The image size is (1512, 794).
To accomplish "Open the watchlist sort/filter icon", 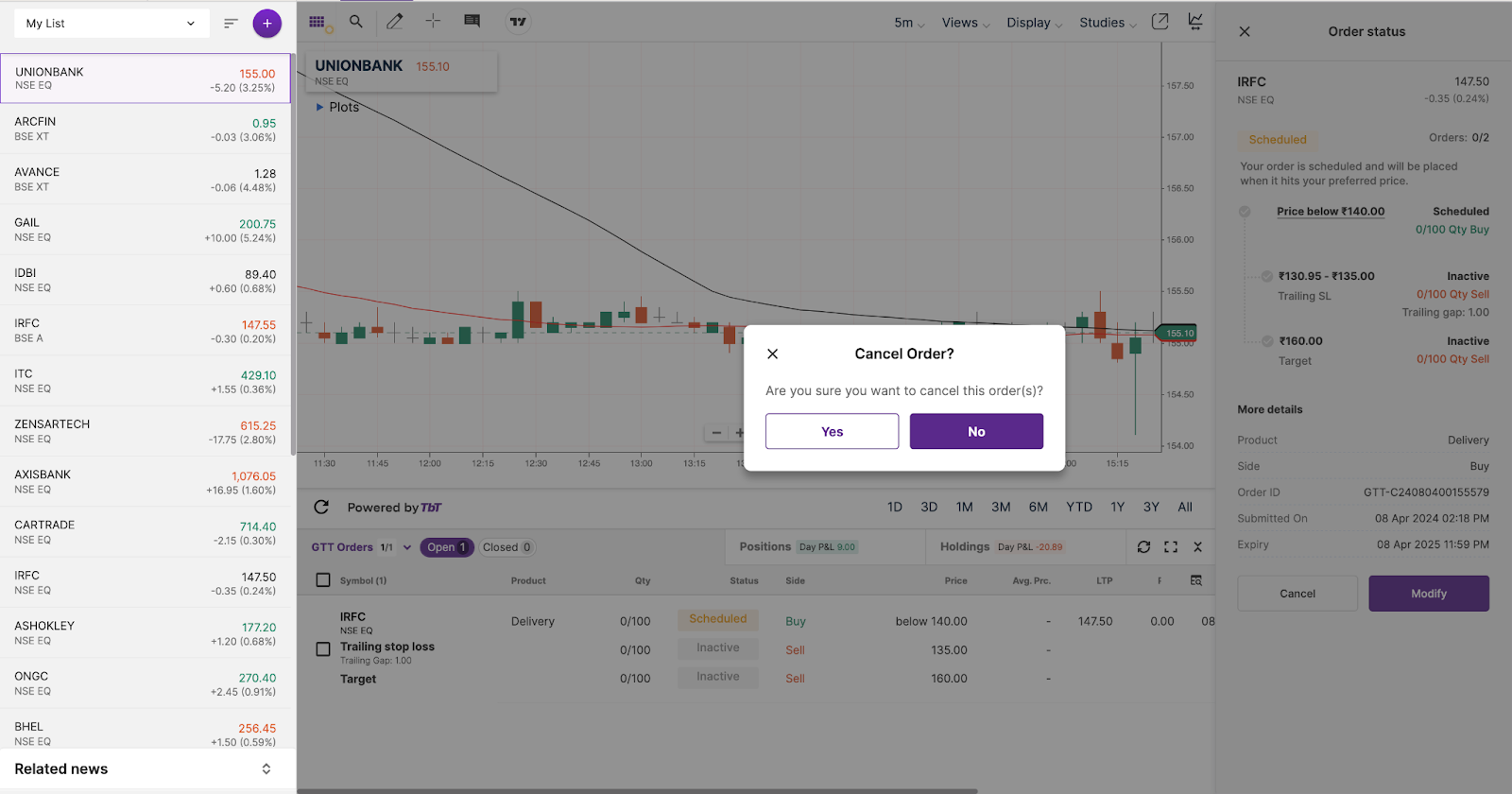I will click(231, 24).
